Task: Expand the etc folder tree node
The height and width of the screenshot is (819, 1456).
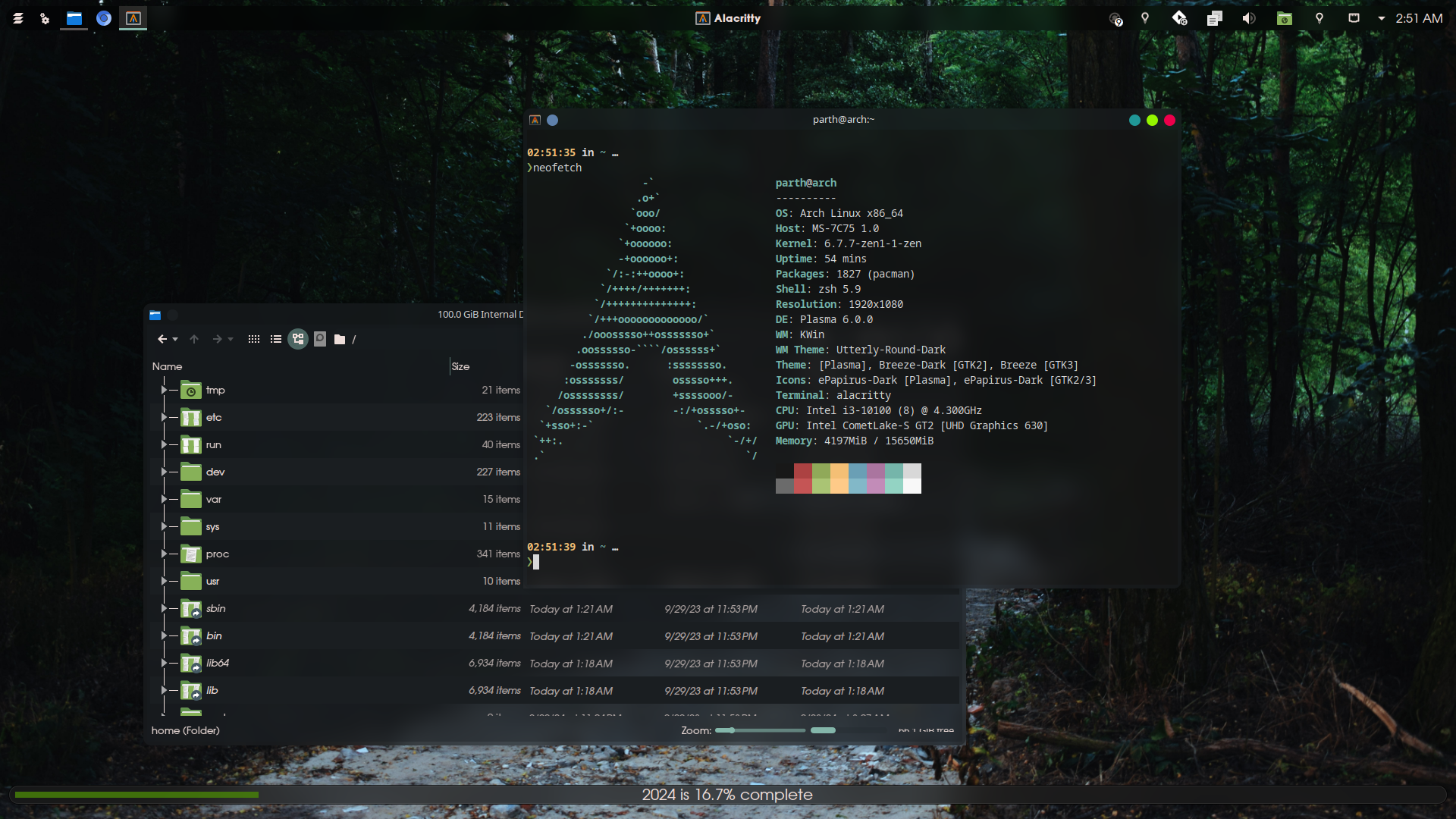Action: pyautogui.click(x=164, y=417)
